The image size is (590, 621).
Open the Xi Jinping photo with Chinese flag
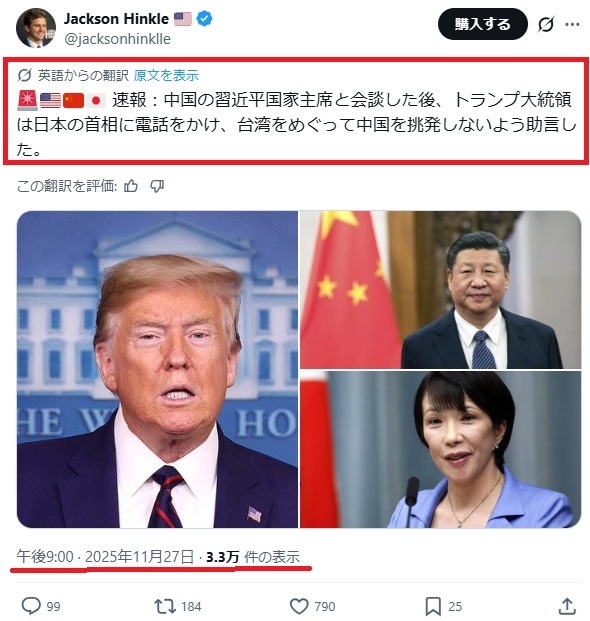point(441,290)
